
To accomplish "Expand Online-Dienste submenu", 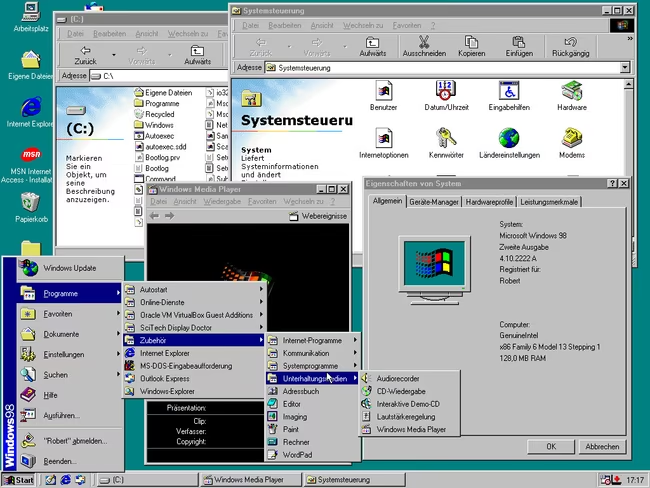I will (194, 302).
